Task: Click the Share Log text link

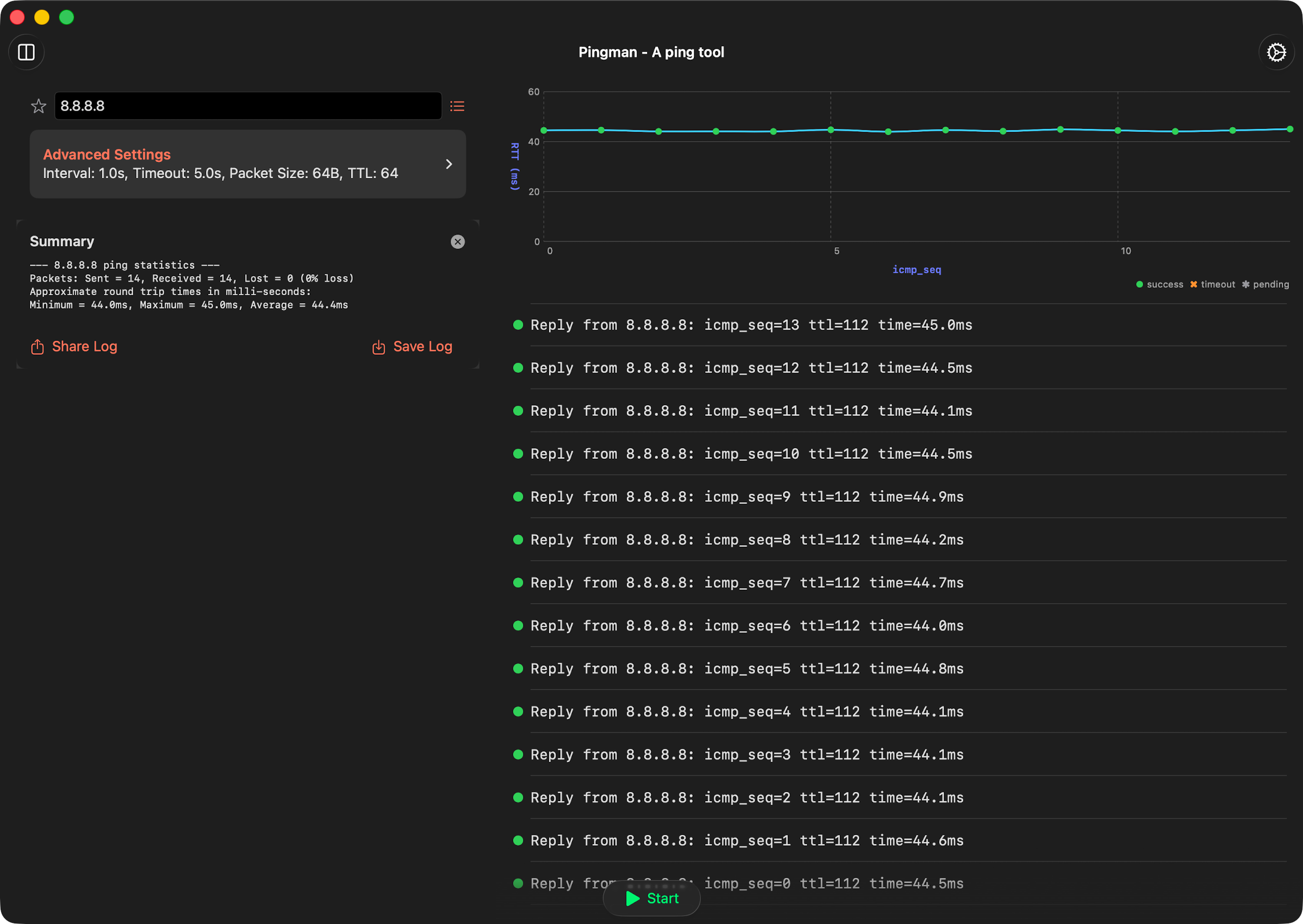Action: coord(84,347)
